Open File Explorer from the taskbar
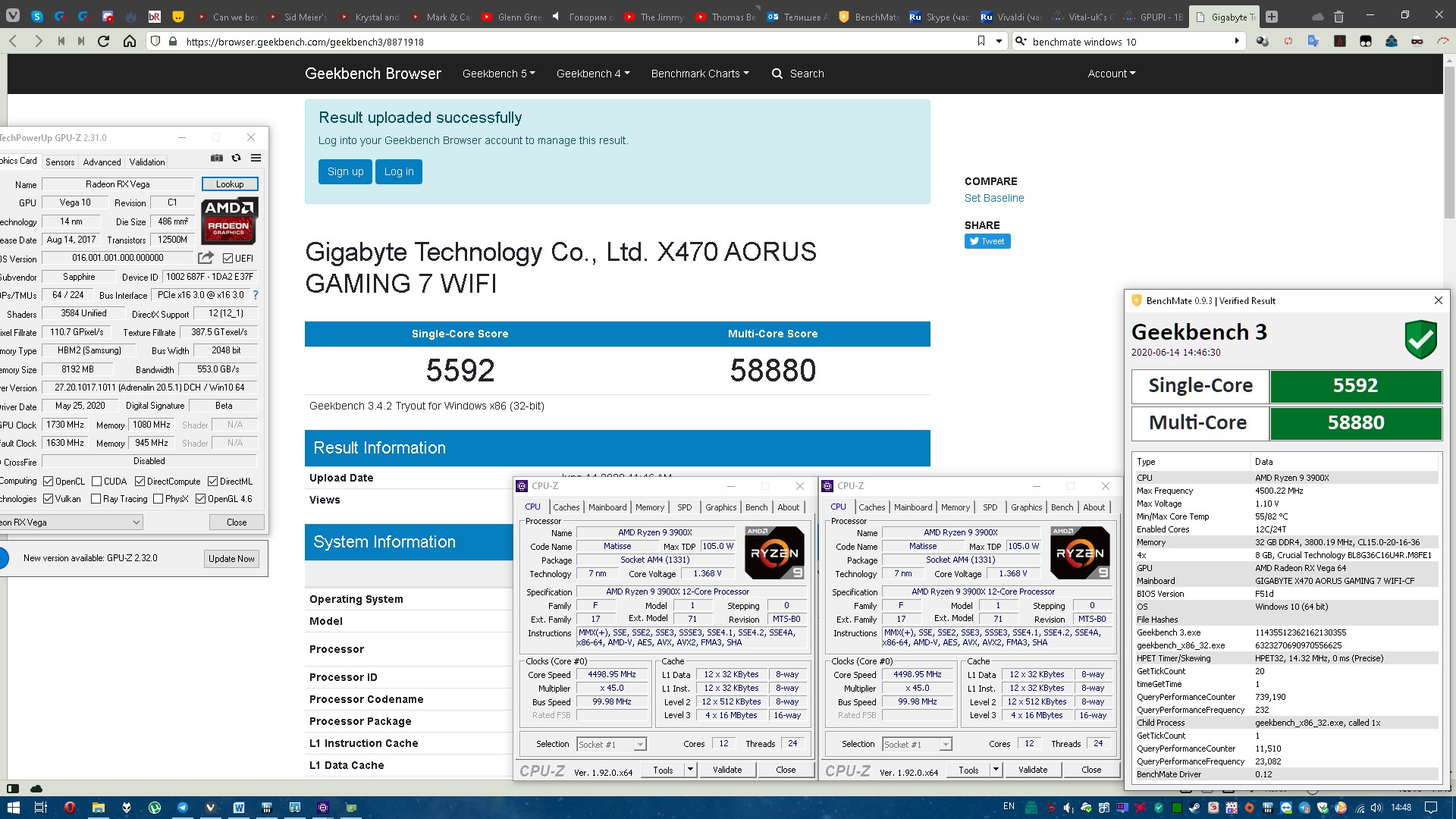This screenshot has height=819, width=1456. click(99, 808)
